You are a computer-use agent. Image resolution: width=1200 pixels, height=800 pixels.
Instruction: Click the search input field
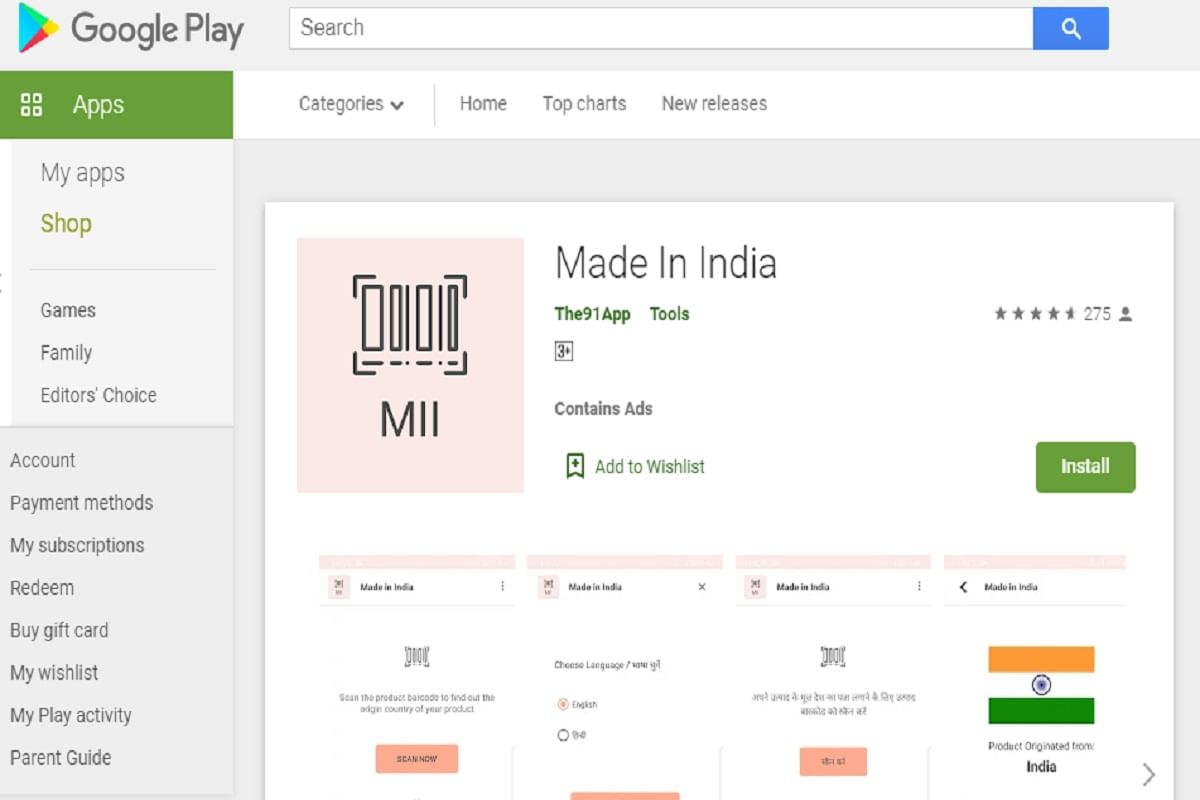coord(660,28)
